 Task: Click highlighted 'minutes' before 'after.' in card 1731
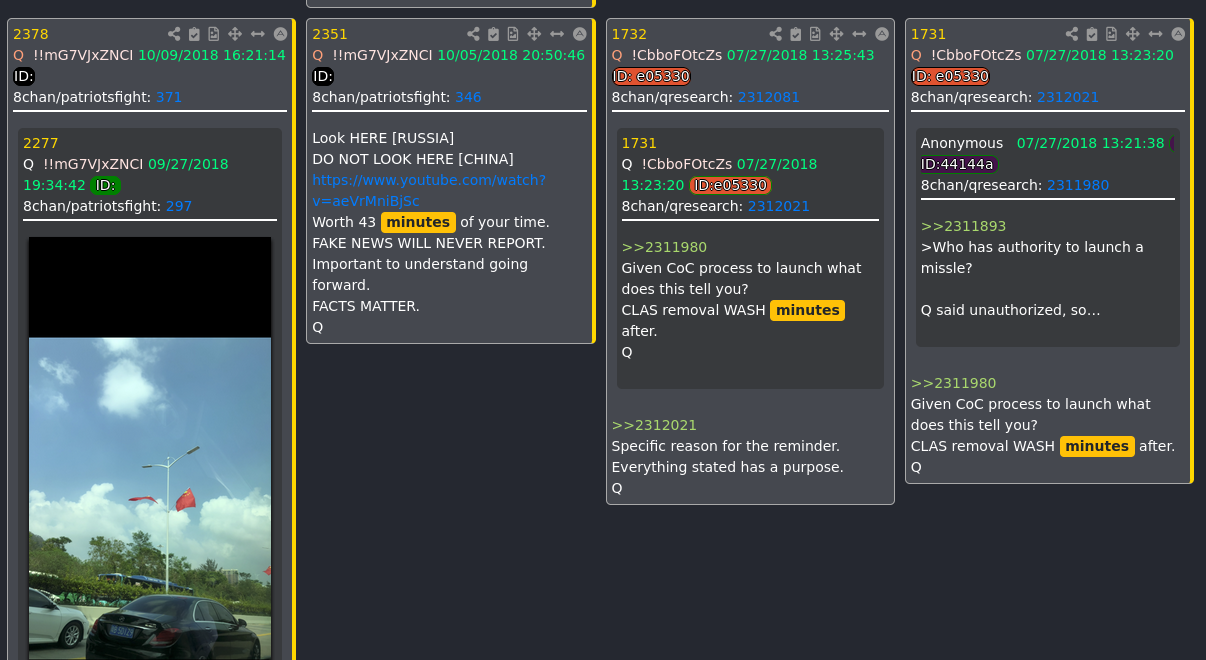coord(1097,446)
